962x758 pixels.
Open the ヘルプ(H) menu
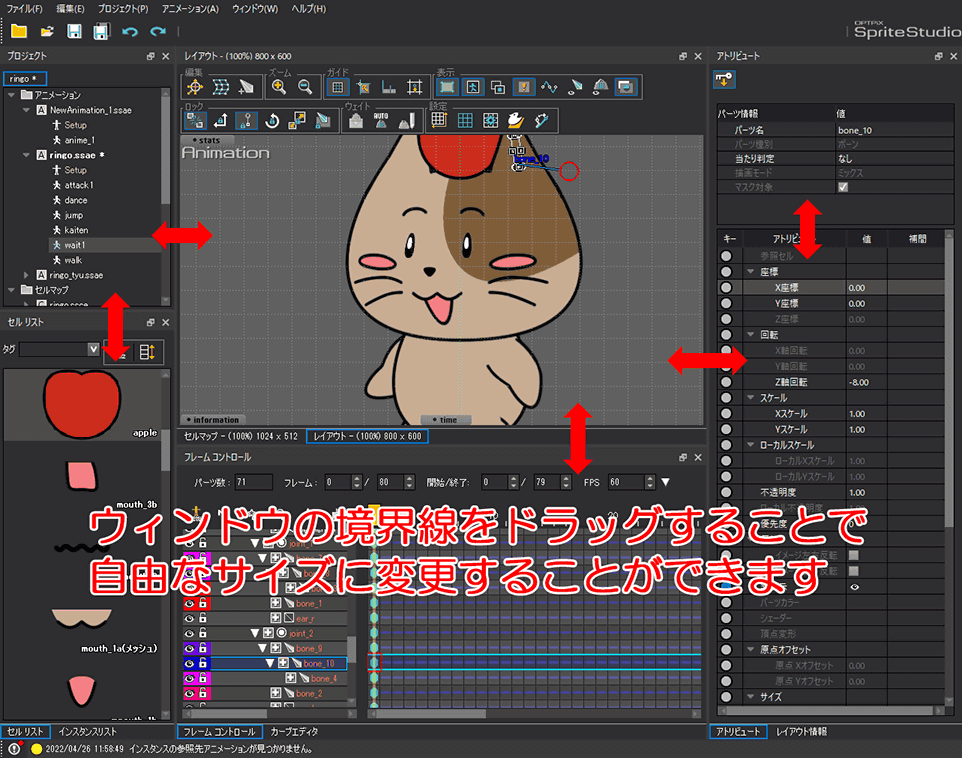click(x=309, y=9)
